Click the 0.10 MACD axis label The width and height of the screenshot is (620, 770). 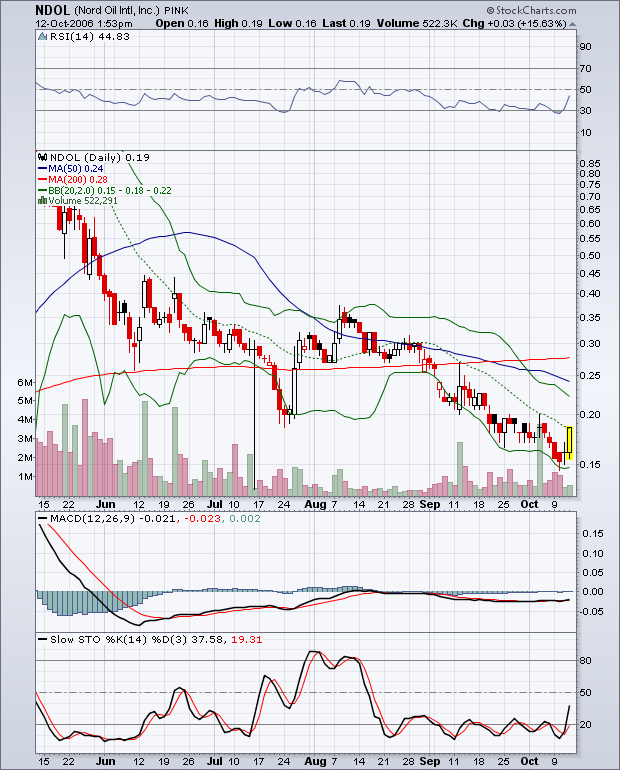pyautogui.click(x=593, y=553)
